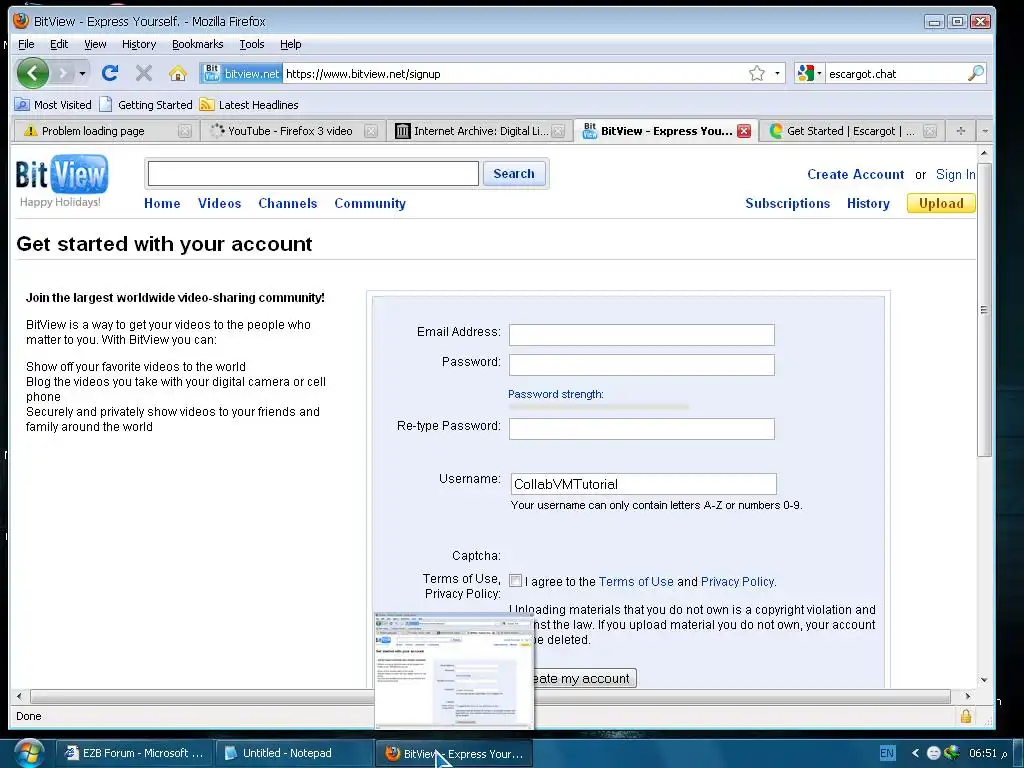Open the Help menu
The image size is (1024, 768).
pyautogui.click(x=291, y=44)
